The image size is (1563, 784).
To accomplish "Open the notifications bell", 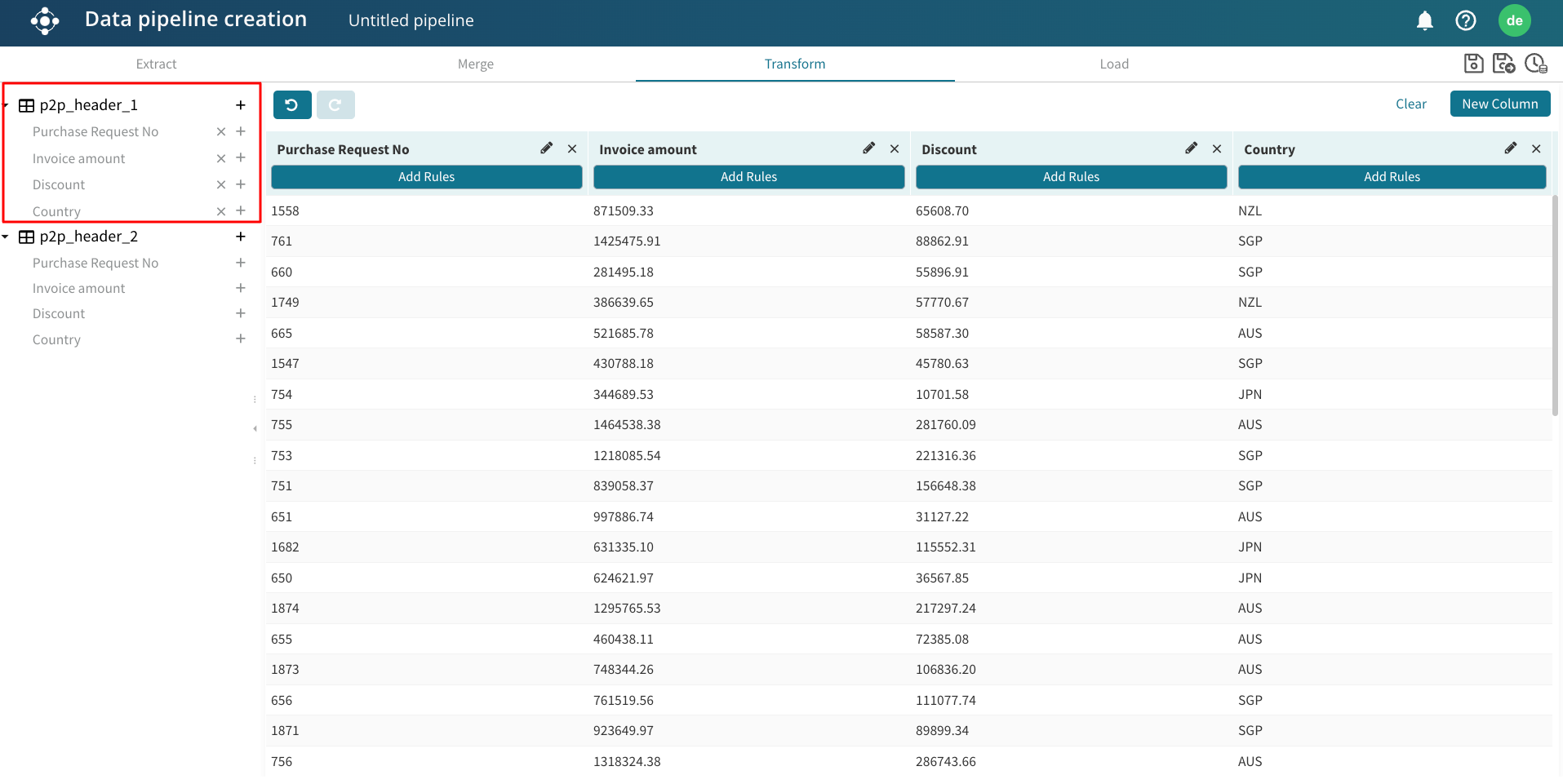I will tap(1424, 20).
